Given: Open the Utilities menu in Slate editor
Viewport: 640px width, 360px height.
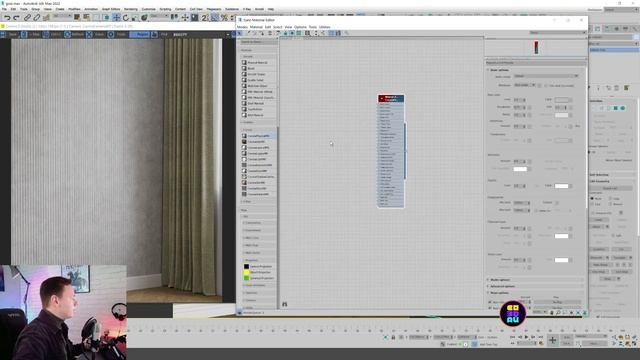Looking at the screenshot, I should pyautogui.click(x=324, y=27).
